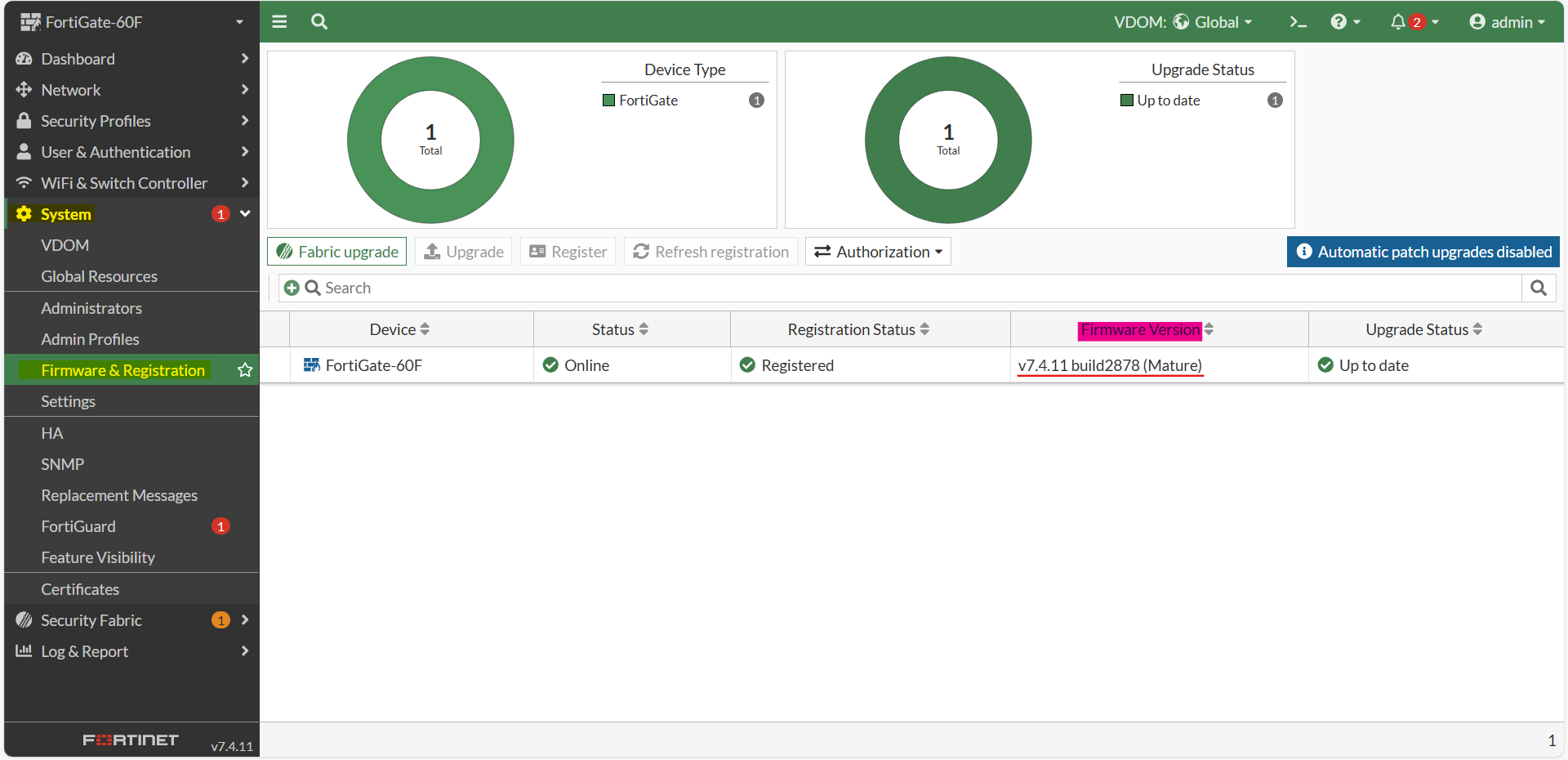The image size is (1568, 760).
Task: Open the CLI console icon
Action: pos(1298,22)
